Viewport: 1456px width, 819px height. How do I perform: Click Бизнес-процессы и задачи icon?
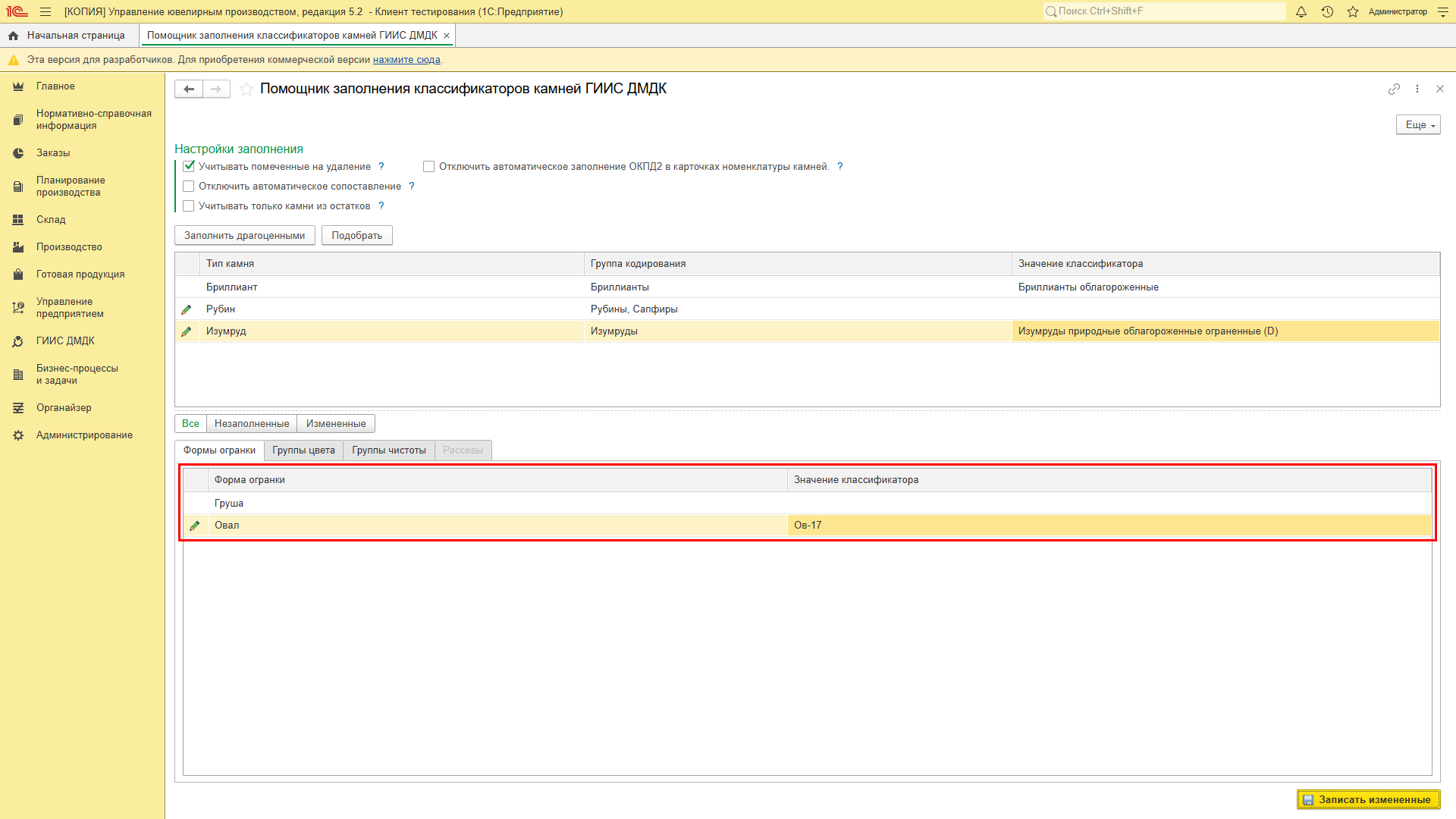pos(18,375)
